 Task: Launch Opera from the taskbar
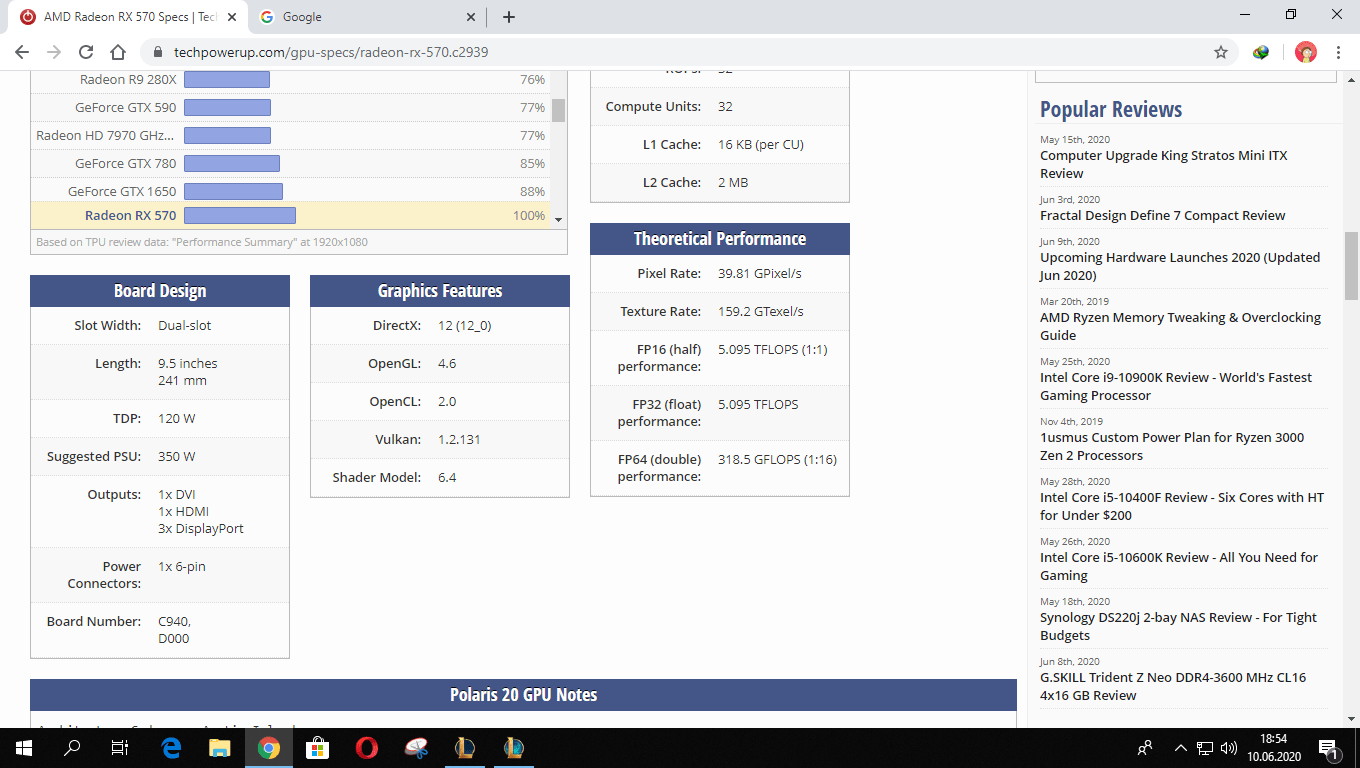pos(366,748)
